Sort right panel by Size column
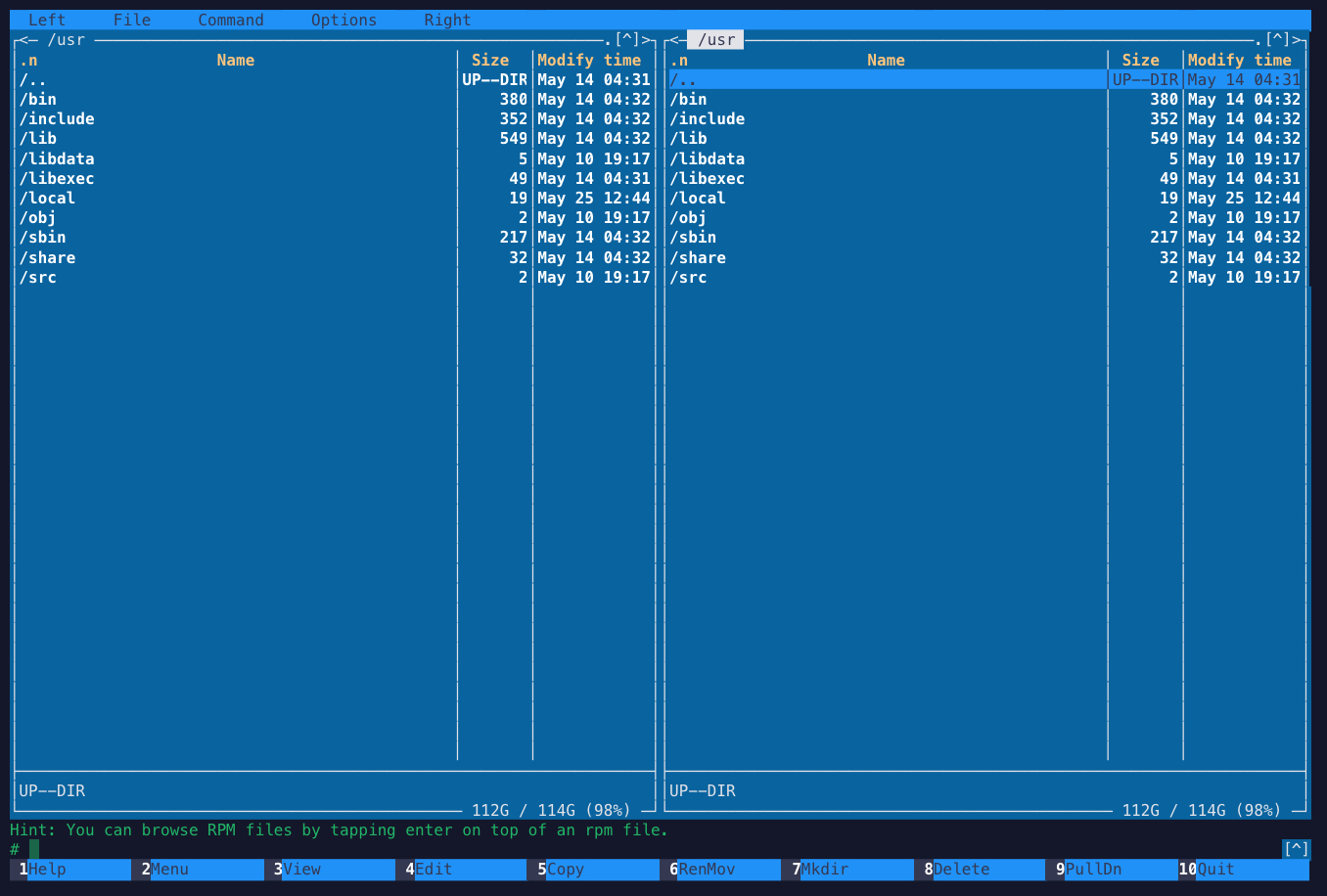The height and width of the screenshot is (896, 1327). (x=1140, y=61)
